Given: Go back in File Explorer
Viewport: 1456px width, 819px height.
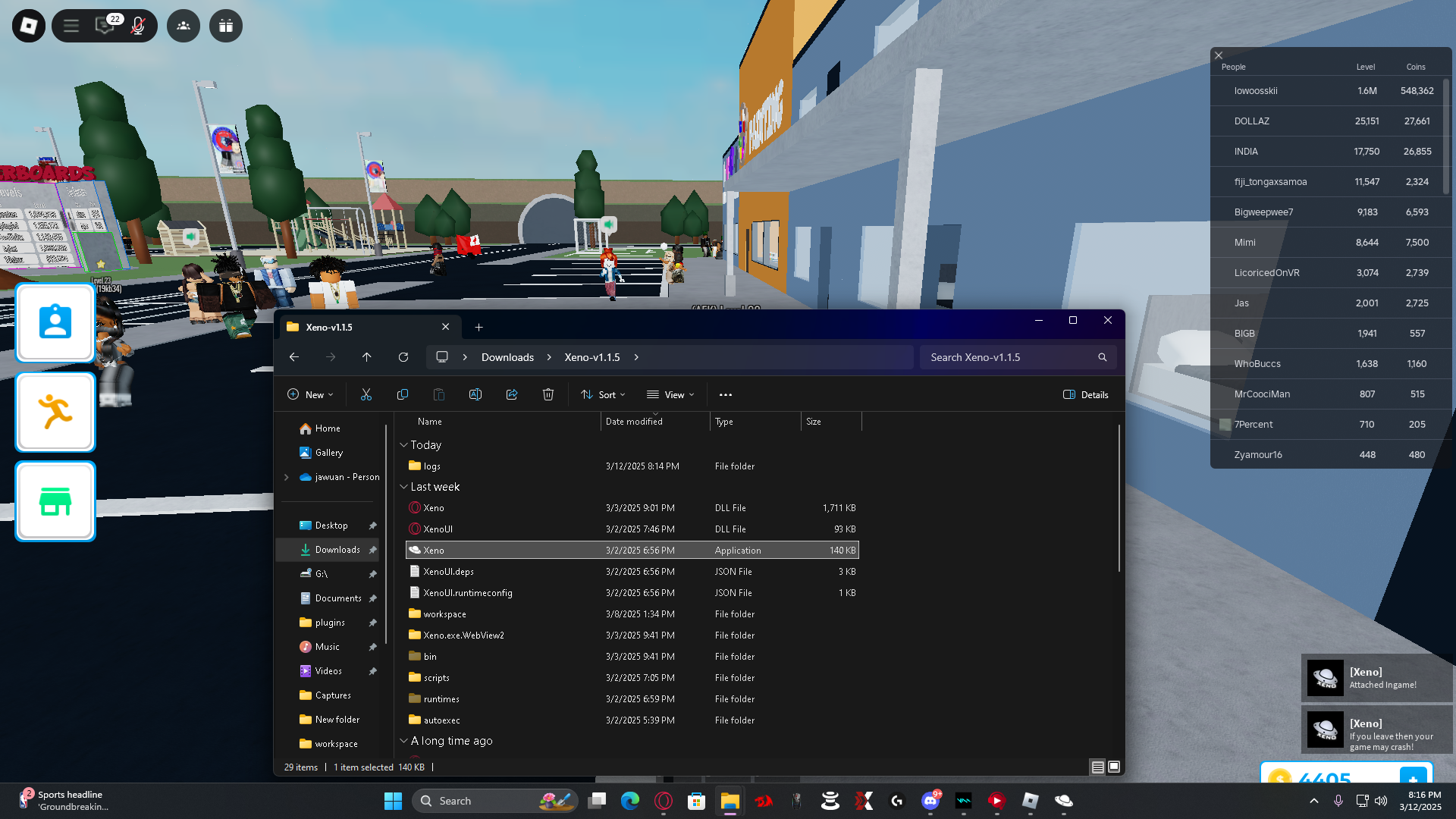Looking at the screenshot, I should (294, 357).
